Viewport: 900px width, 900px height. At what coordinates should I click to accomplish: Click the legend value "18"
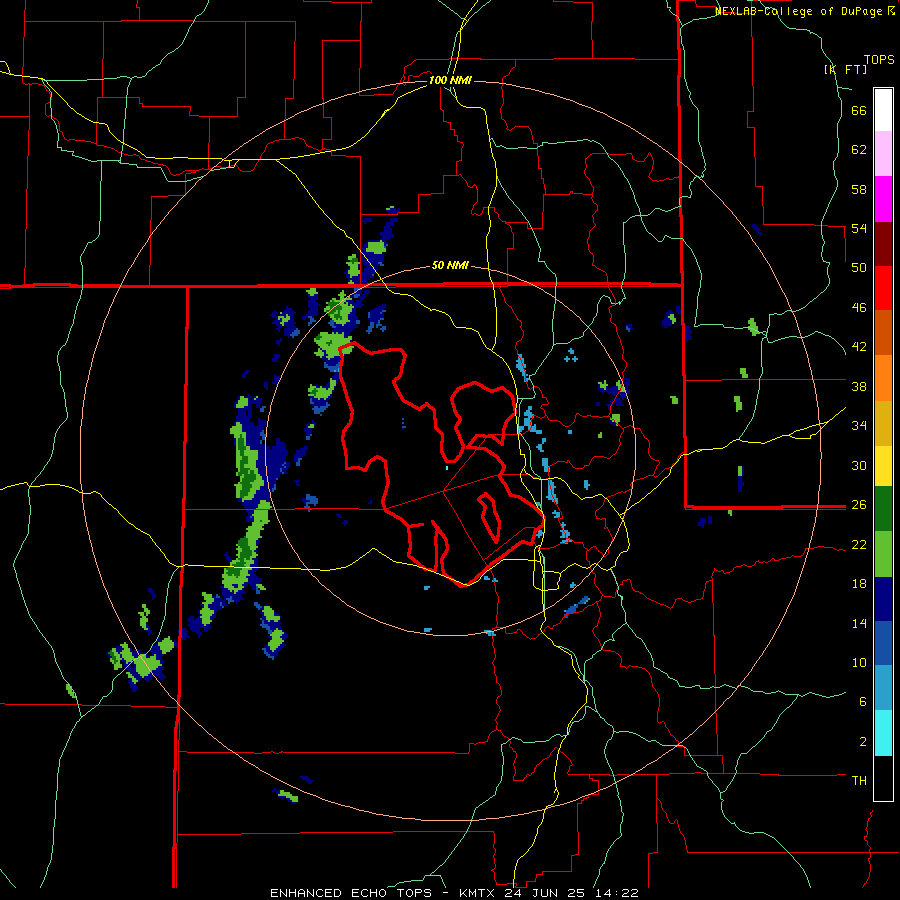point(859,584)
